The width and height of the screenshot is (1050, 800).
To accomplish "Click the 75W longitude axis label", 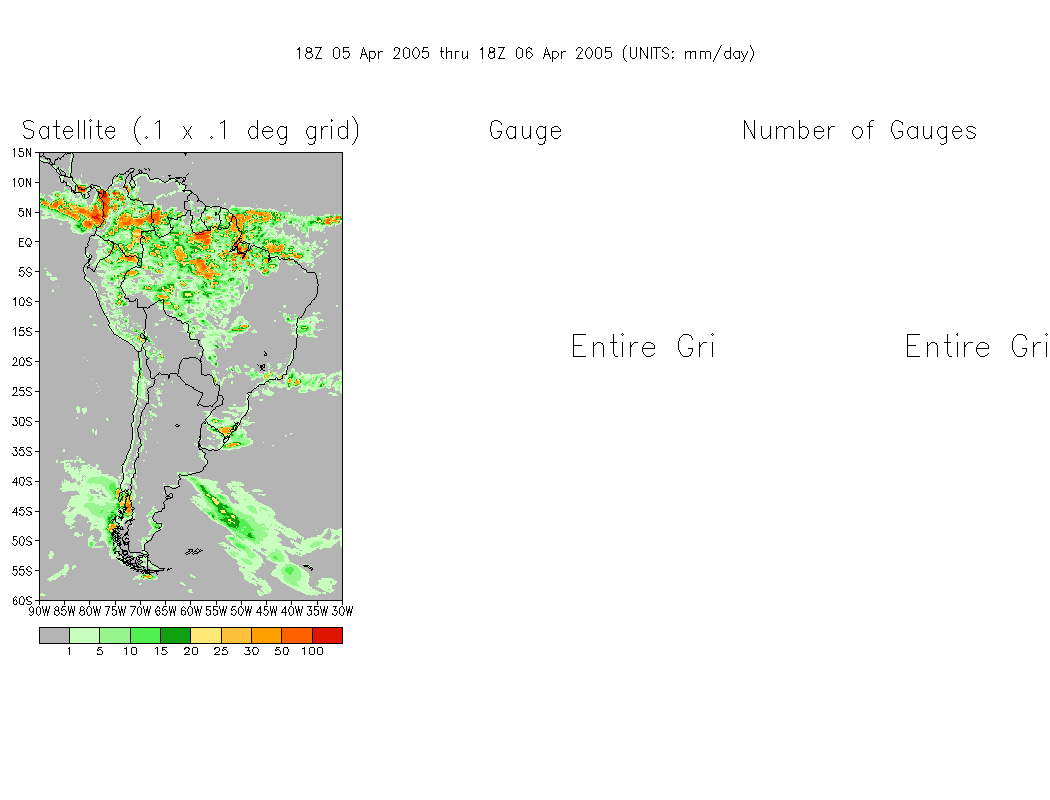I will click(115, 611).
